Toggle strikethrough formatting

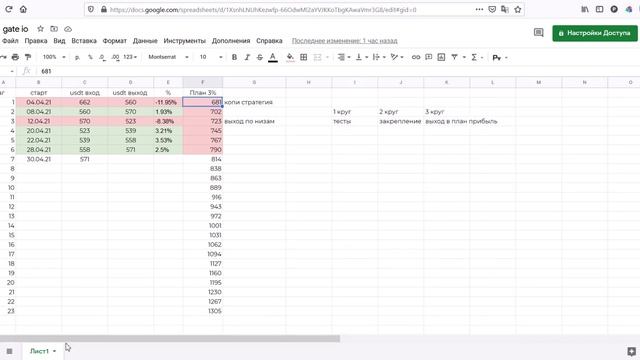(260, 57)
